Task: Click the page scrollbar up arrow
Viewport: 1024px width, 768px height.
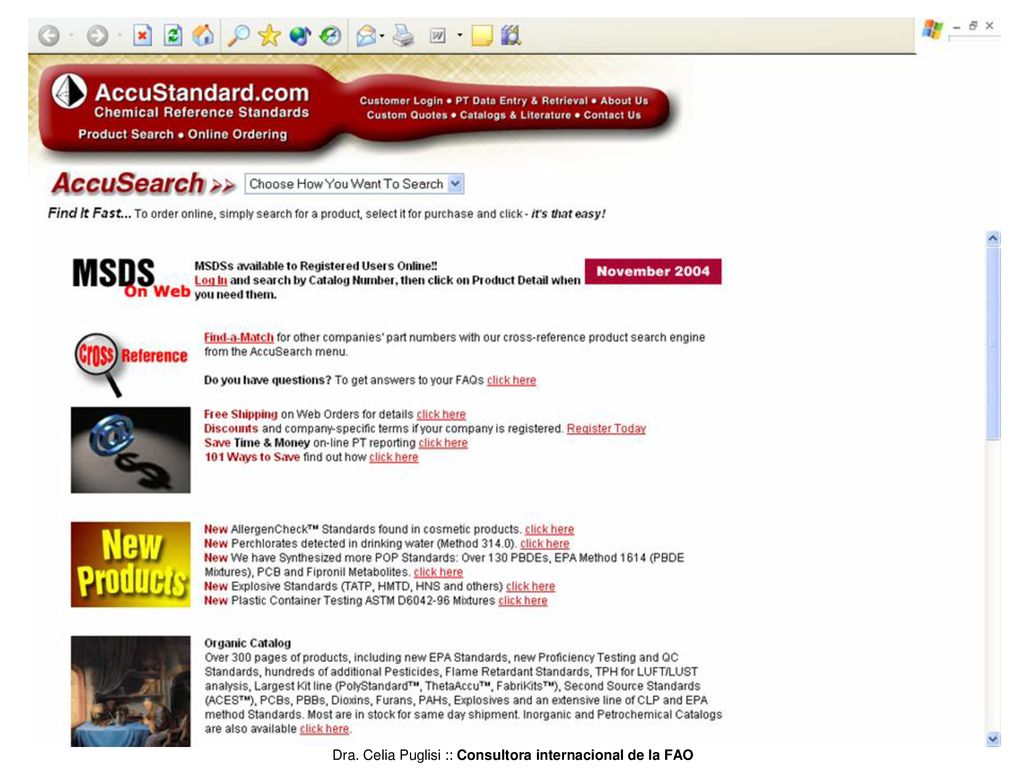Action: (993, 239)
